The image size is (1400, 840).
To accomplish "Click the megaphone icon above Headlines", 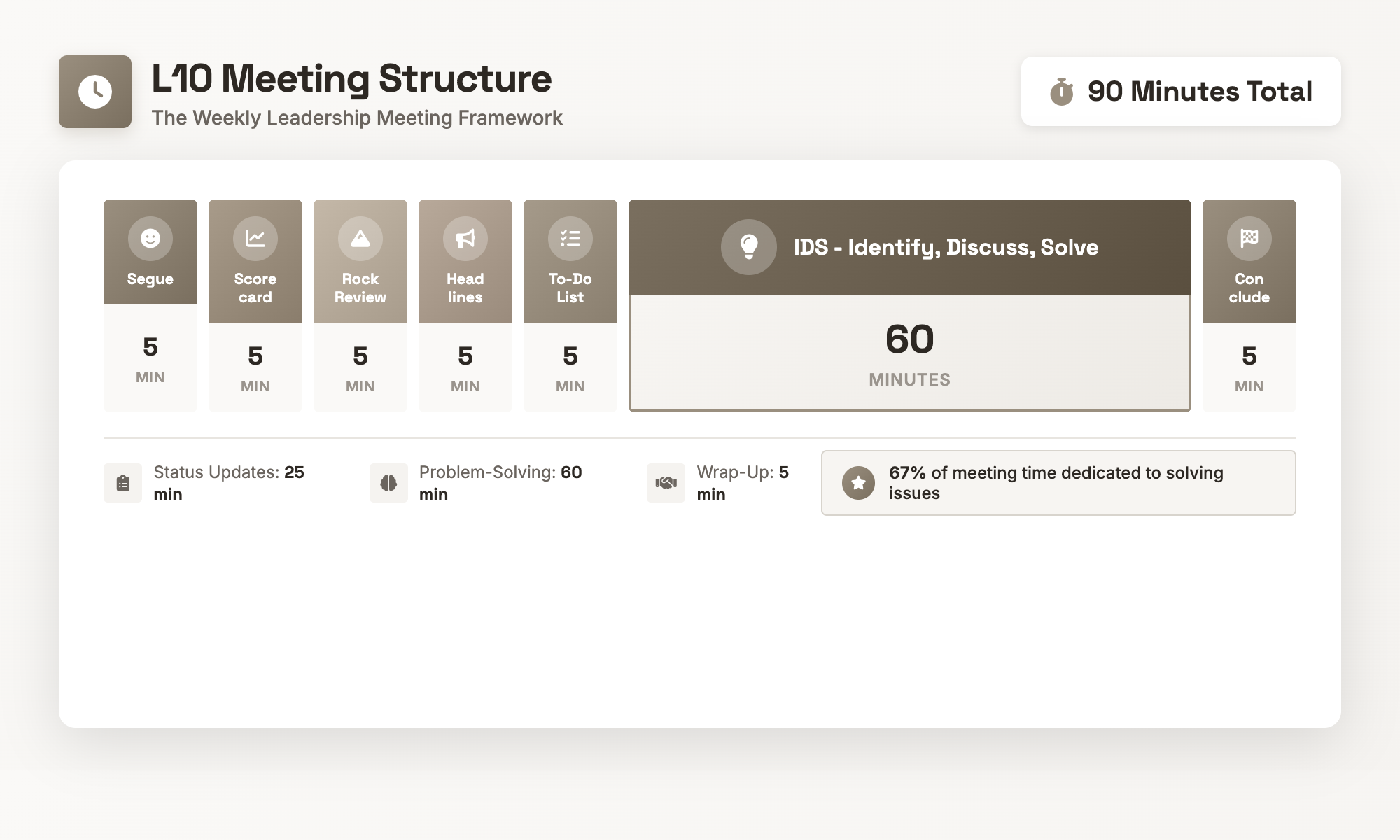I will [x=465, y=238].
